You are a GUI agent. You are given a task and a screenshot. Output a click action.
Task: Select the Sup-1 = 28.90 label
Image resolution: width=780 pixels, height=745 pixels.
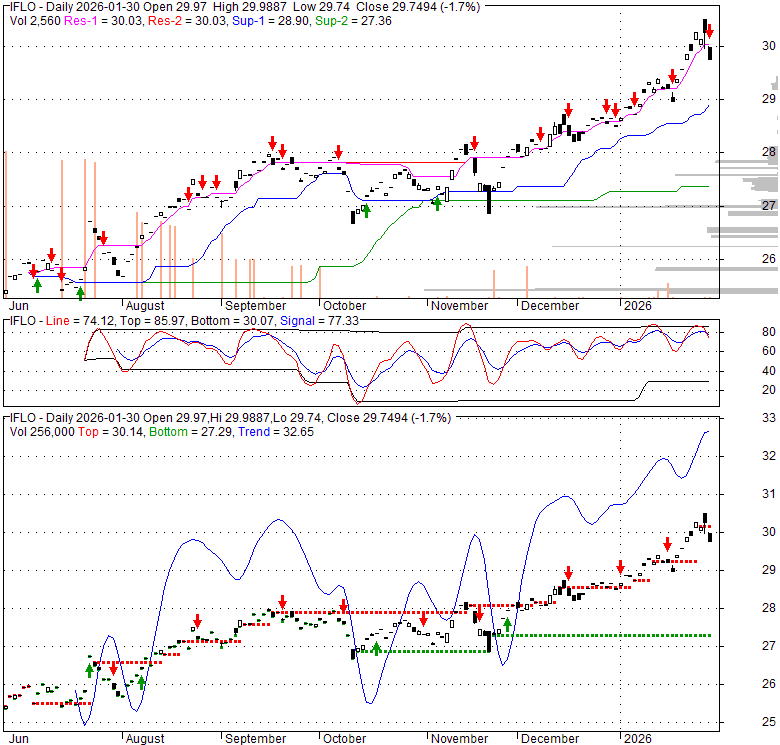pyautogui.click(x=270, y=21)
